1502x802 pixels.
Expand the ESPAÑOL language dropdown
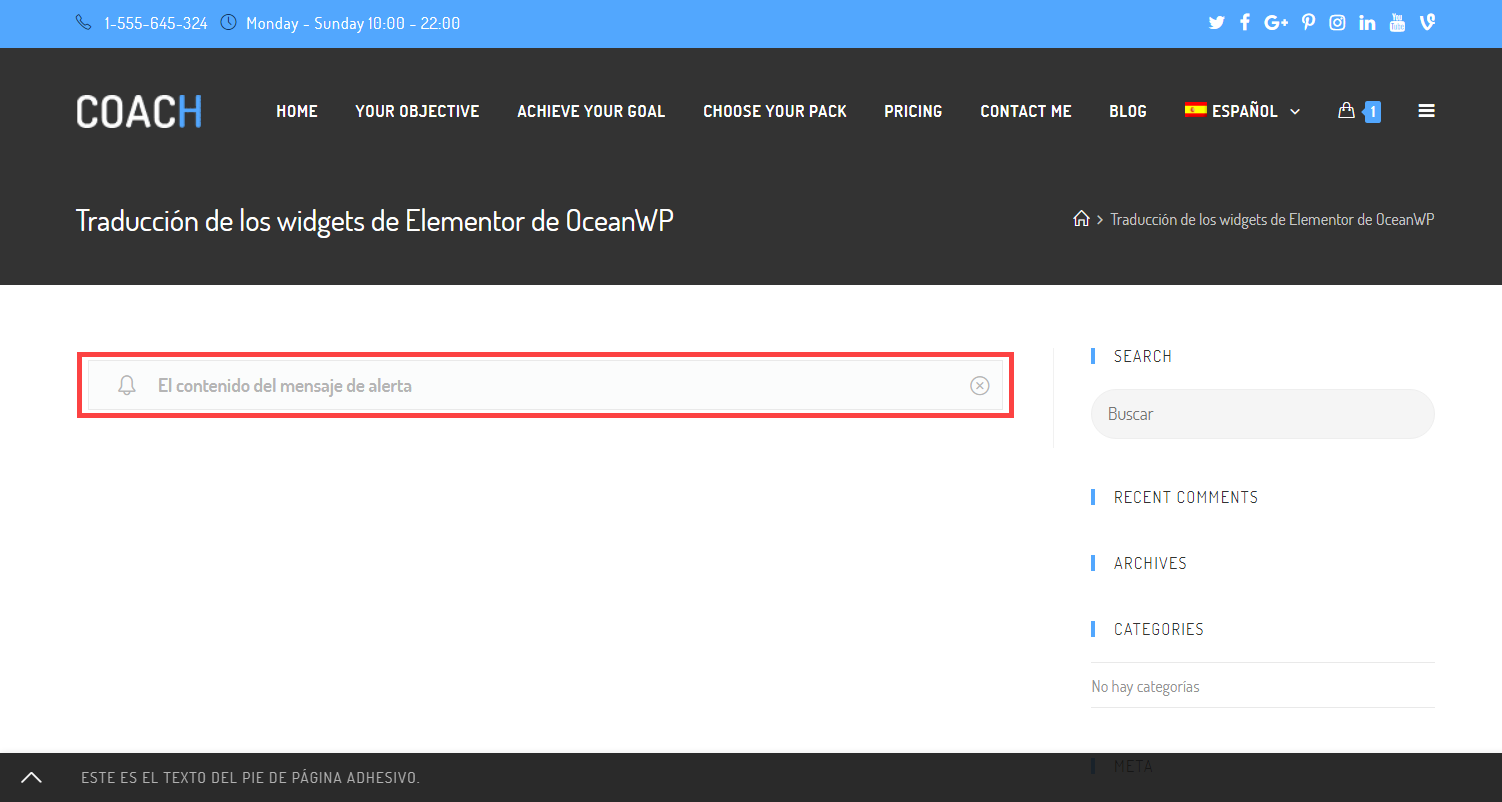coord(1243,111)
